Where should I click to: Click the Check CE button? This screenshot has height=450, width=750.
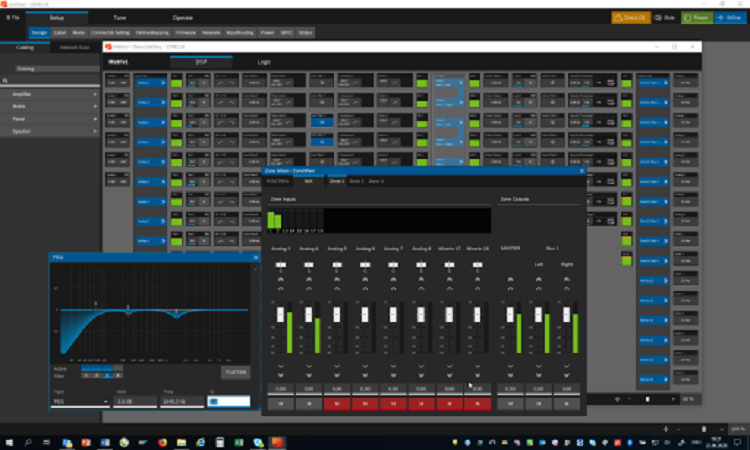(x=631, y=18)
